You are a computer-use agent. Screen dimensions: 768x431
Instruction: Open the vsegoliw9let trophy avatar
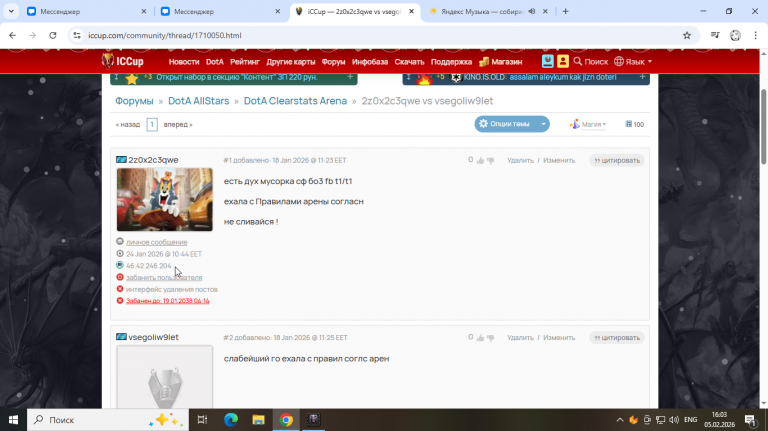pos(165,377)
